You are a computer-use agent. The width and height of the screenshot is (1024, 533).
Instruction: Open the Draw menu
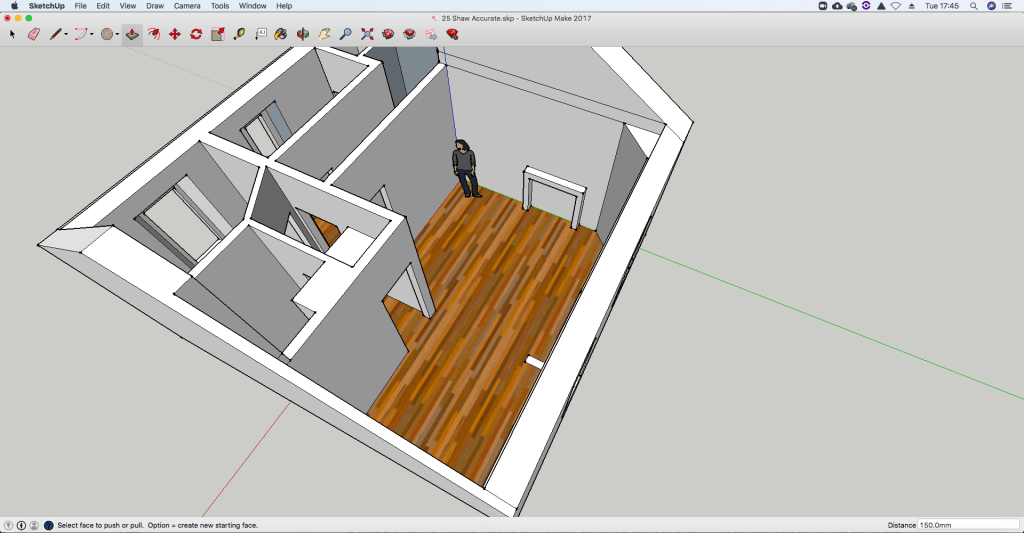[x=155, y=6]
